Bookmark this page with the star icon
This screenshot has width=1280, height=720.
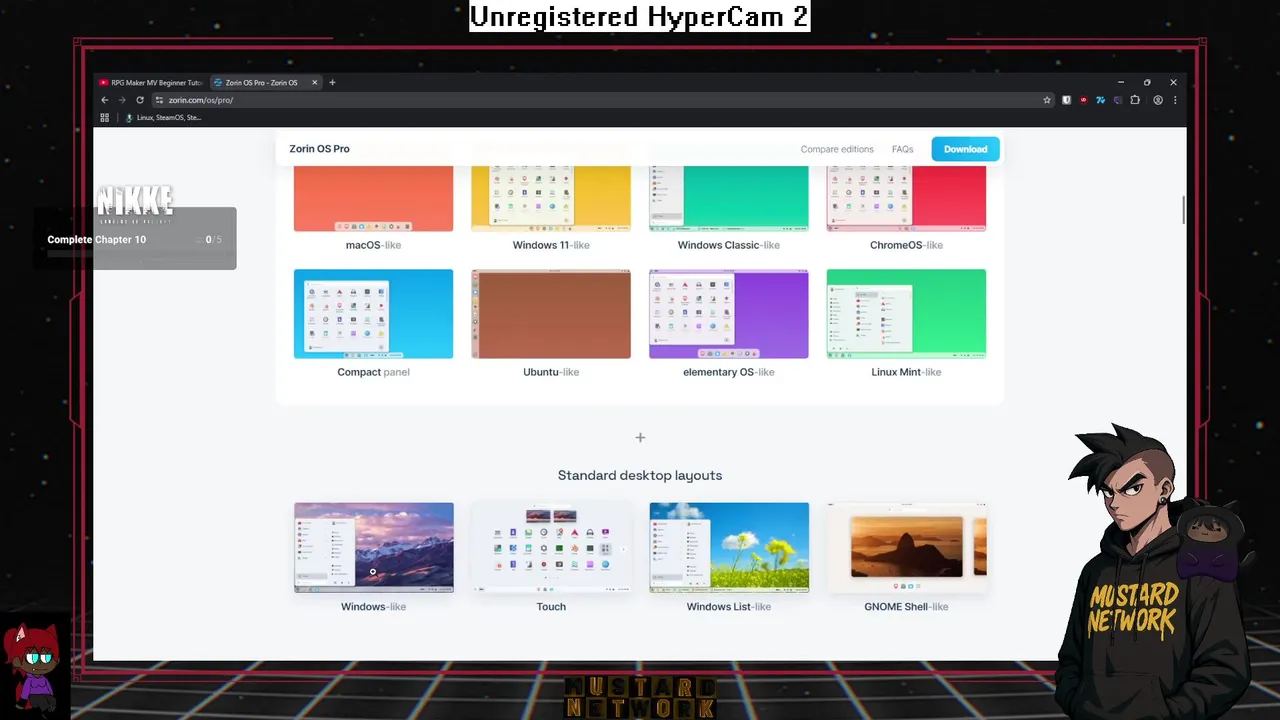click(1047, 100)
